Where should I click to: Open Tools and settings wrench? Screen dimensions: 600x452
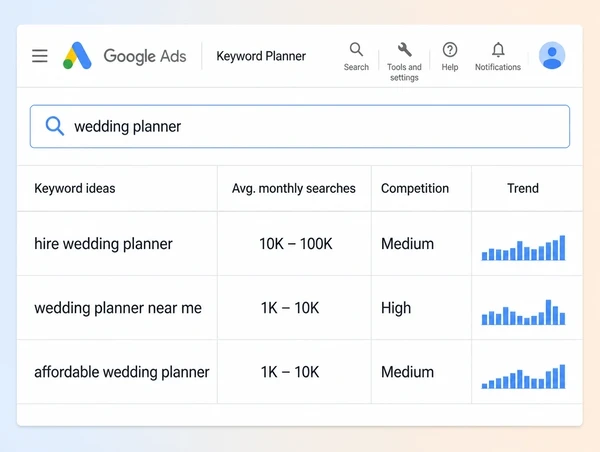tap(404, 62)
